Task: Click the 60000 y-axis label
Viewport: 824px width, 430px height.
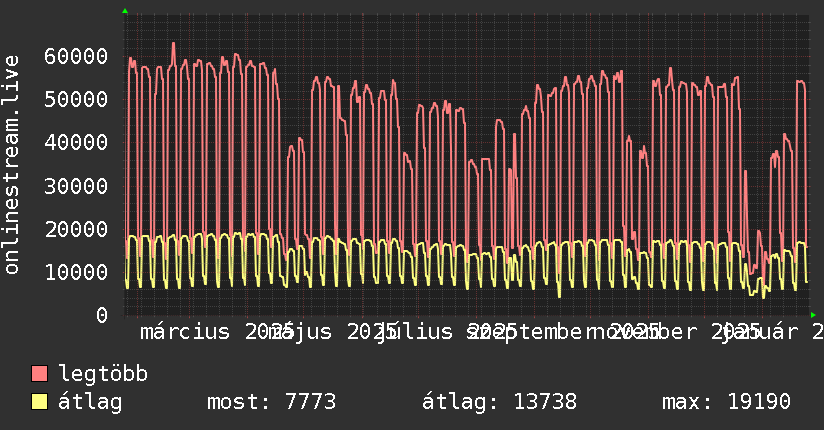Action: point(76,56)
